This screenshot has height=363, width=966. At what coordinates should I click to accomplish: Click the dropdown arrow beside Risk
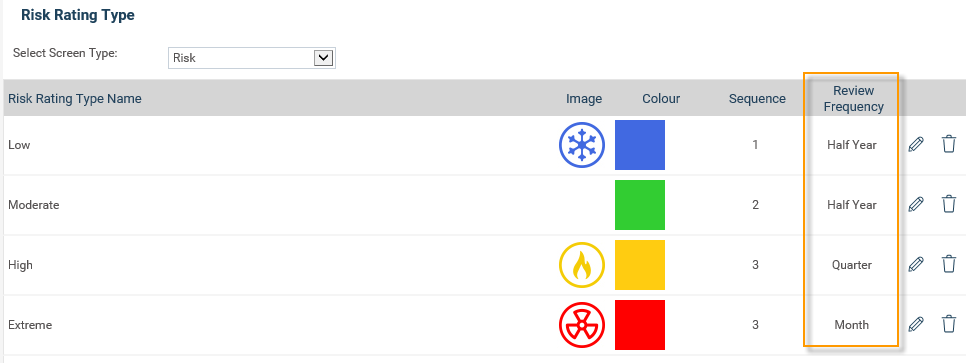coord(323,58)
